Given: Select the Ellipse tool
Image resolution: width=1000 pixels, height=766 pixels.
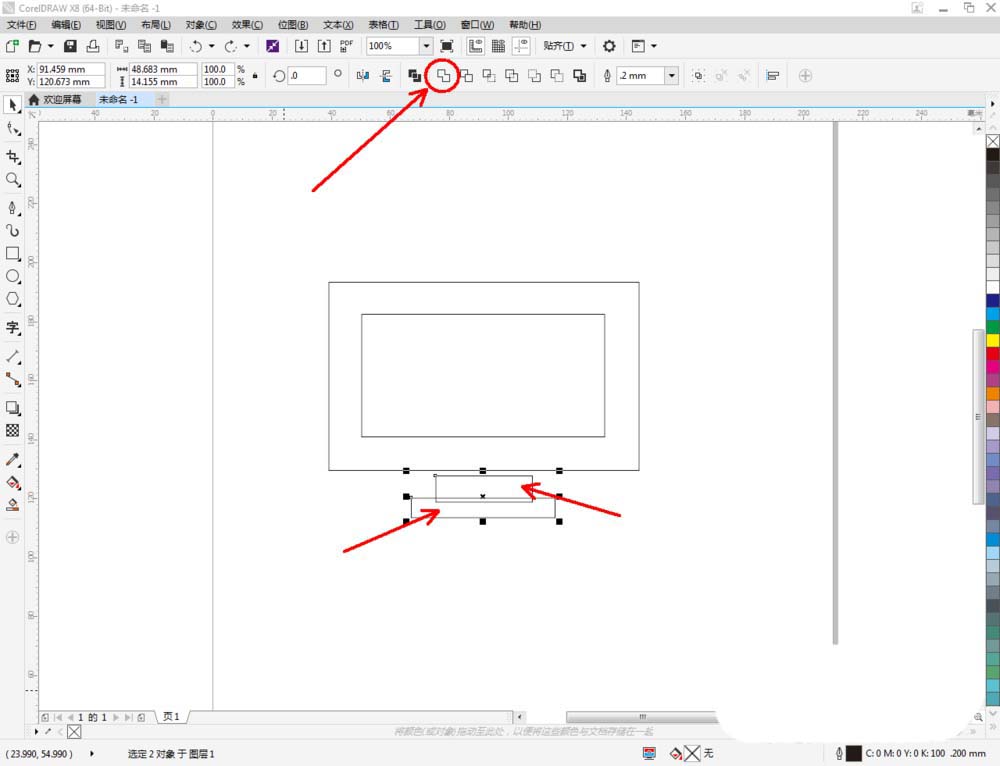Looking at the screenshot, I should 13,276.
